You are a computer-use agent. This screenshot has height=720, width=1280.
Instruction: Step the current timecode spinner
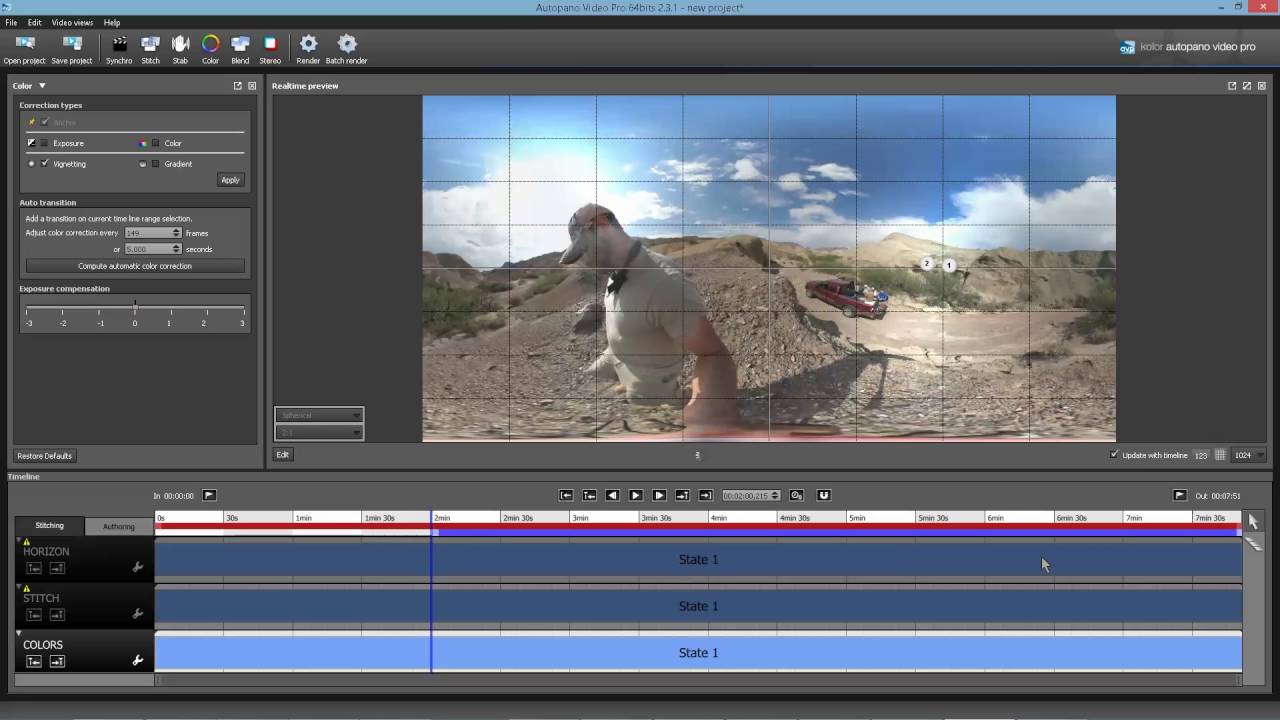(x=775, y=495)
